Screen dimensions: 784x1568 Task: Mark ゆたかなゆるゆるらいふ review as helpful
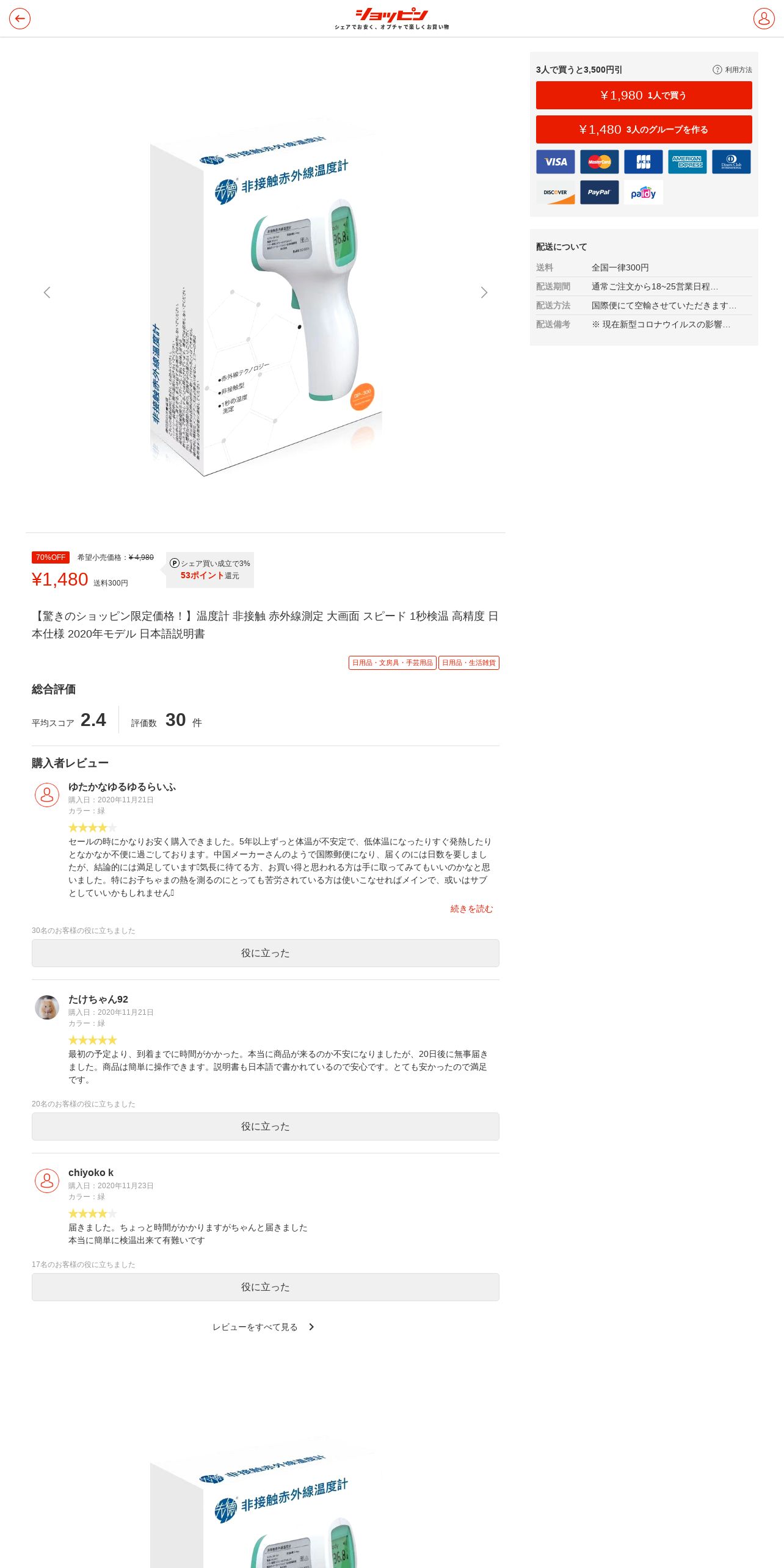coord(266,953)
